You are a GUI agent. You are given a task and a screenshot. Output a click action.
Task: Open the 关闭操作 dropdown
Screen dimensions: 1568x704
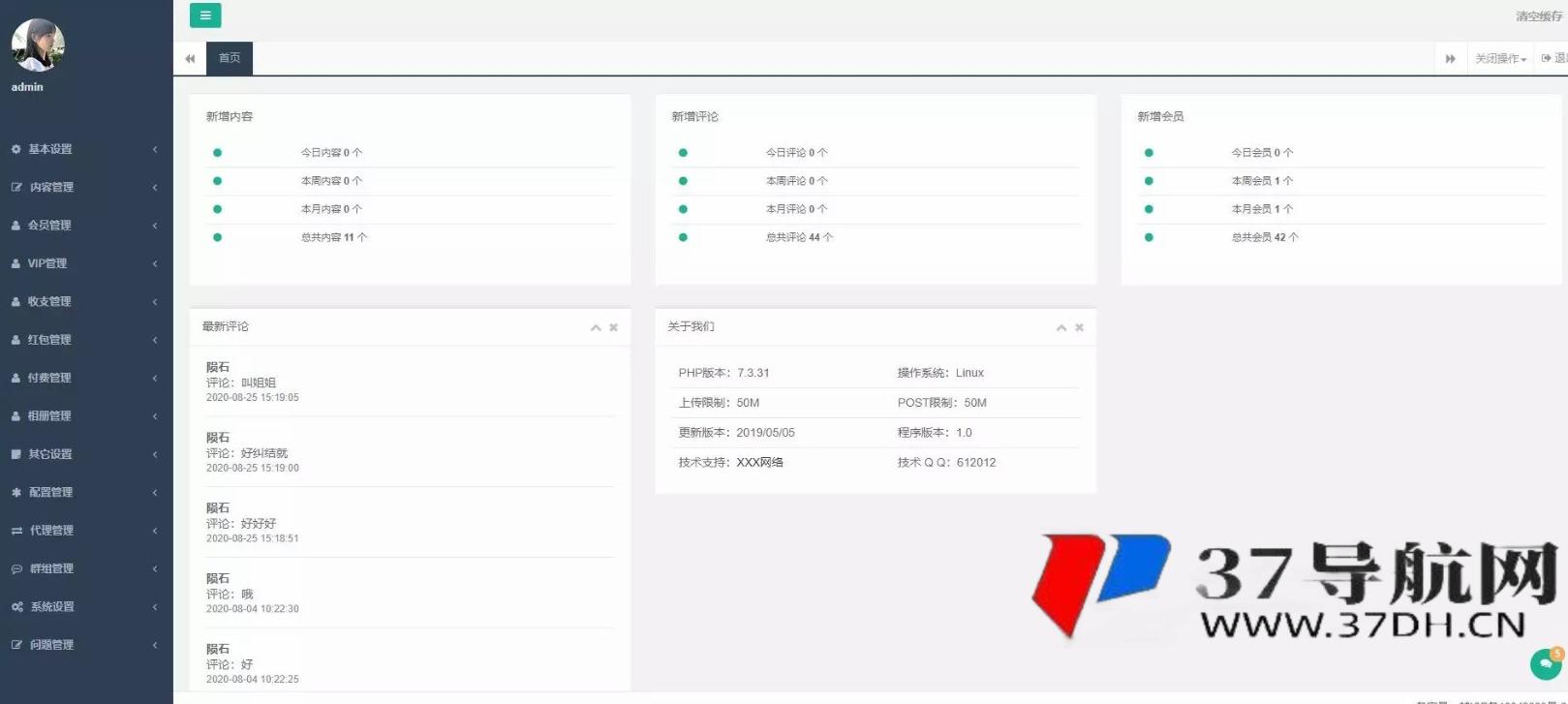point(1500,59)
